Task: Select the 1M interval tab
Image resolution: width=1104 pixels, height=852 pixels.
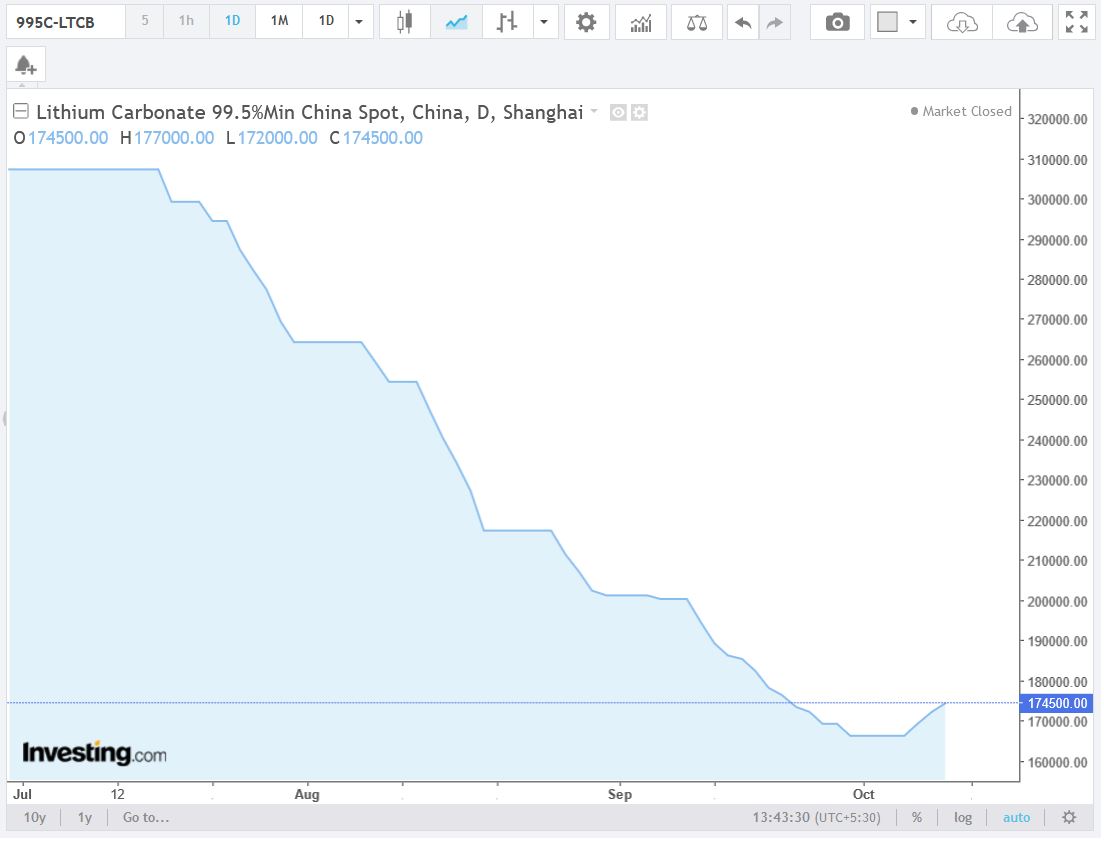Action: point(279,21)
